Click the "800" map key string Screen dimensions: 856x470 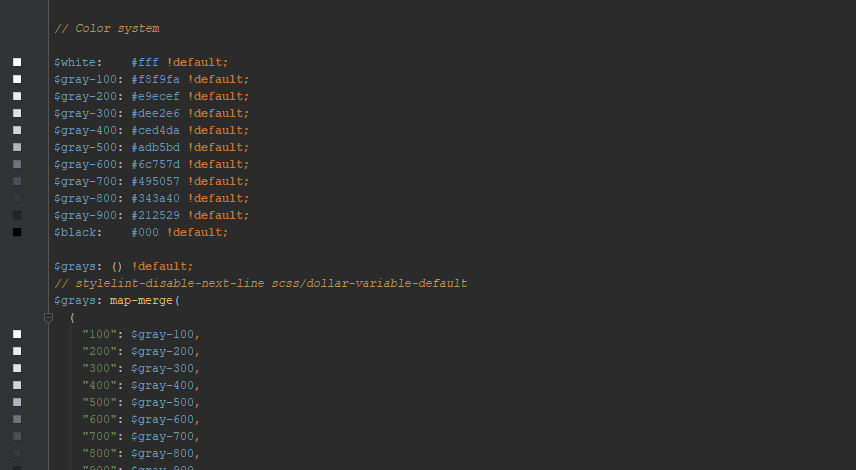(102, 453)
